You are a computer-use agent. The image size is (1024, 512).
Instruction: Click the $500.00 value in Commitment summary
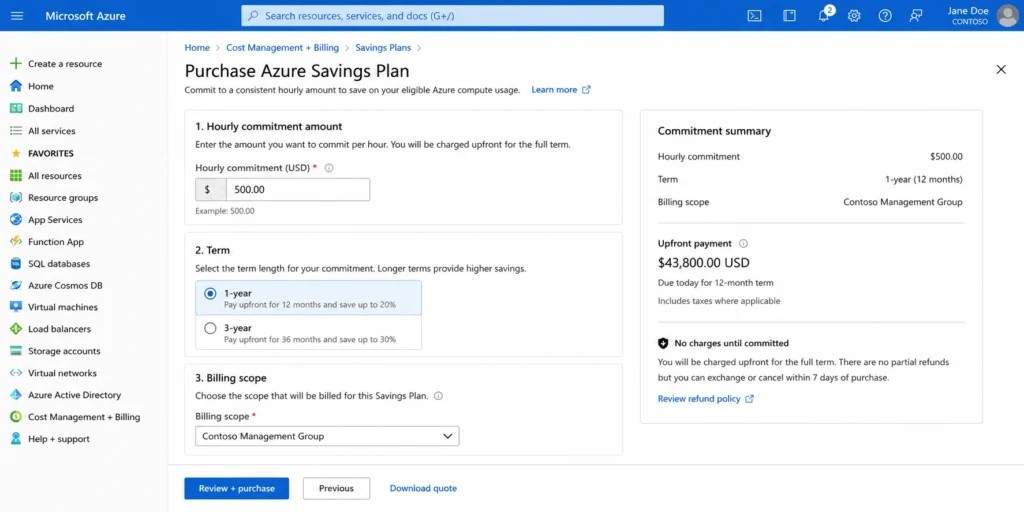946,157
